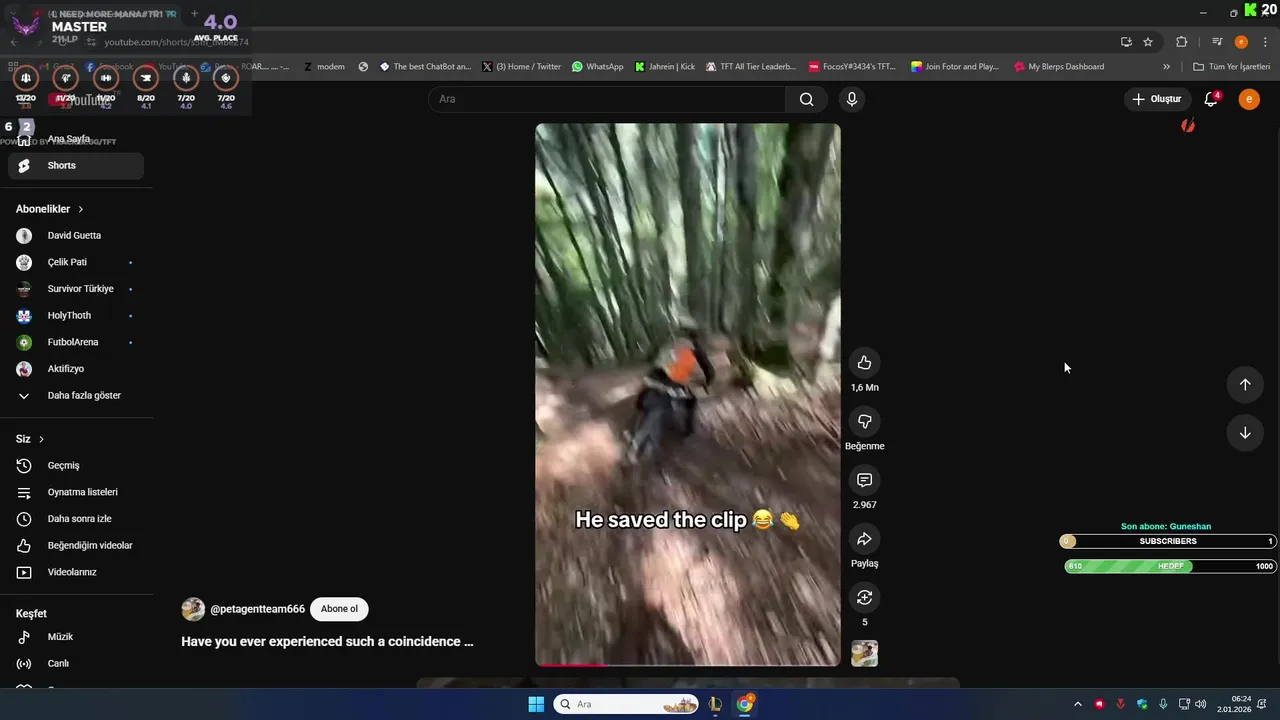Switch to Chrome in the taskbar
The height and width of the screenshot is (720, 1280).
click(x=745, y=704)
